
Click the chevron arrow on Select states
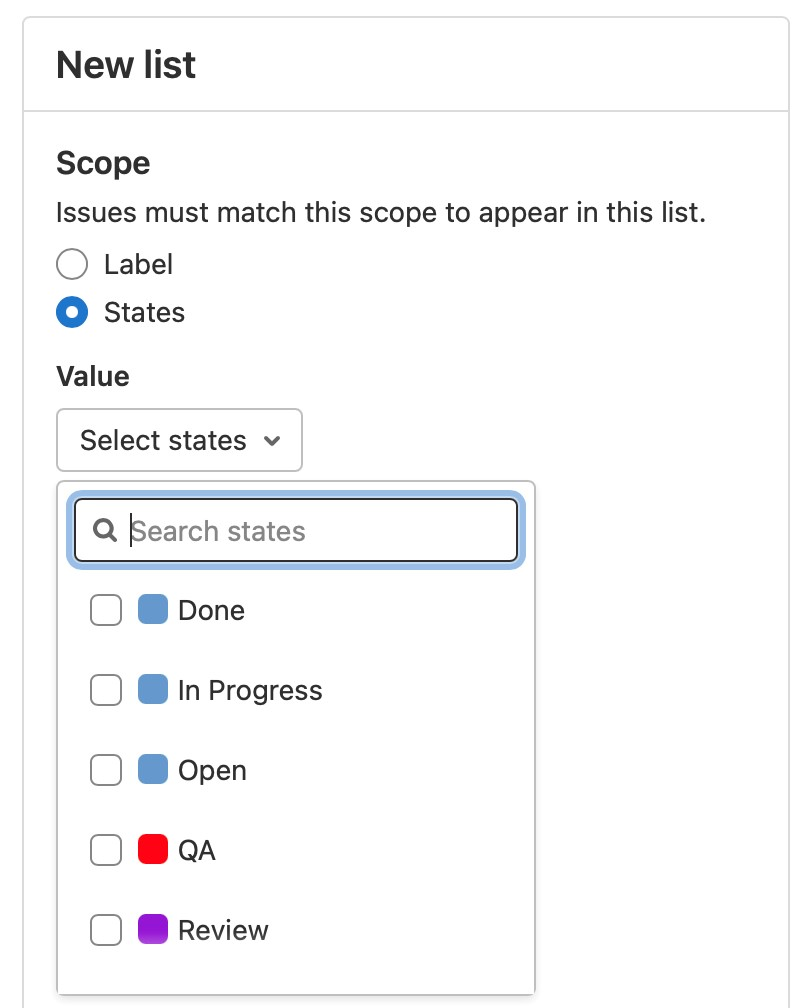pyautogui.click(x=271, y=441)
